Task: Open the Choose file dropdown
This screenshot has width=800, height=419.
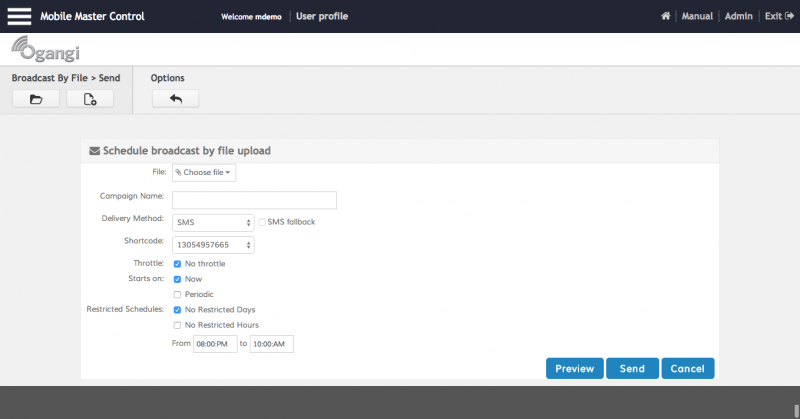Action: pyautogui.click(x=204, y=173)
